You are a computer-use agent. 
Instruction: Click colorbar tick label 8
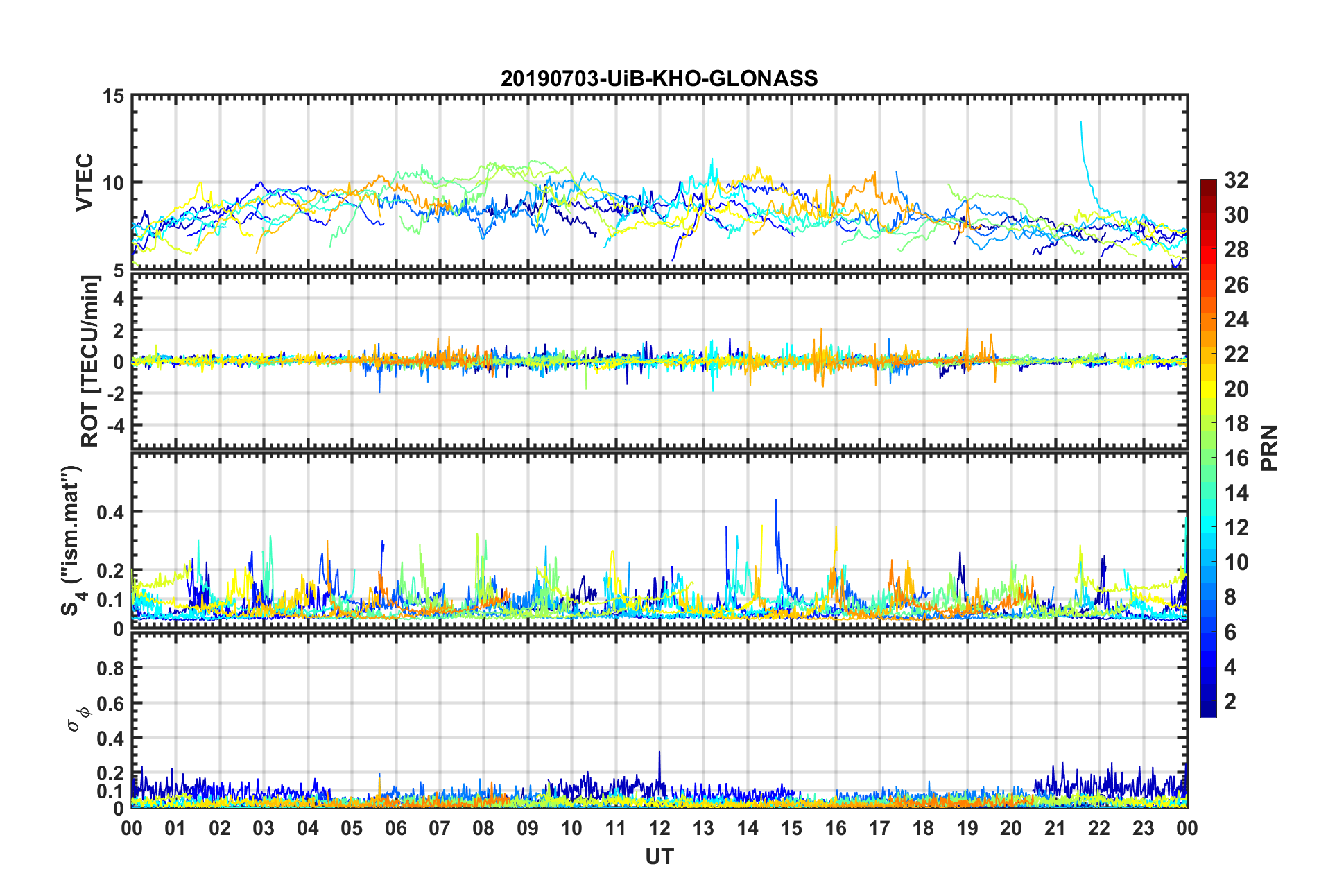click(x=1230, y=597)
